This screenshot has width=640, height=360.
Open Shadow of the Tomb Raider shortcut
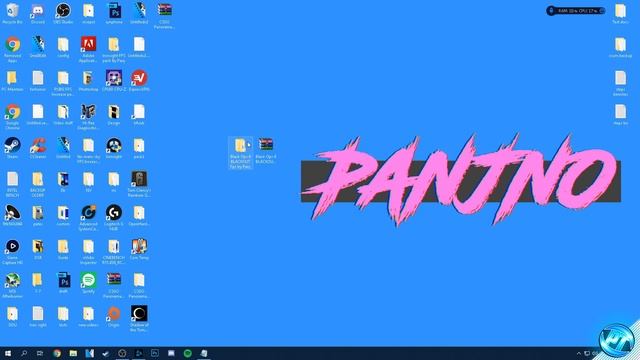point(139,313)
